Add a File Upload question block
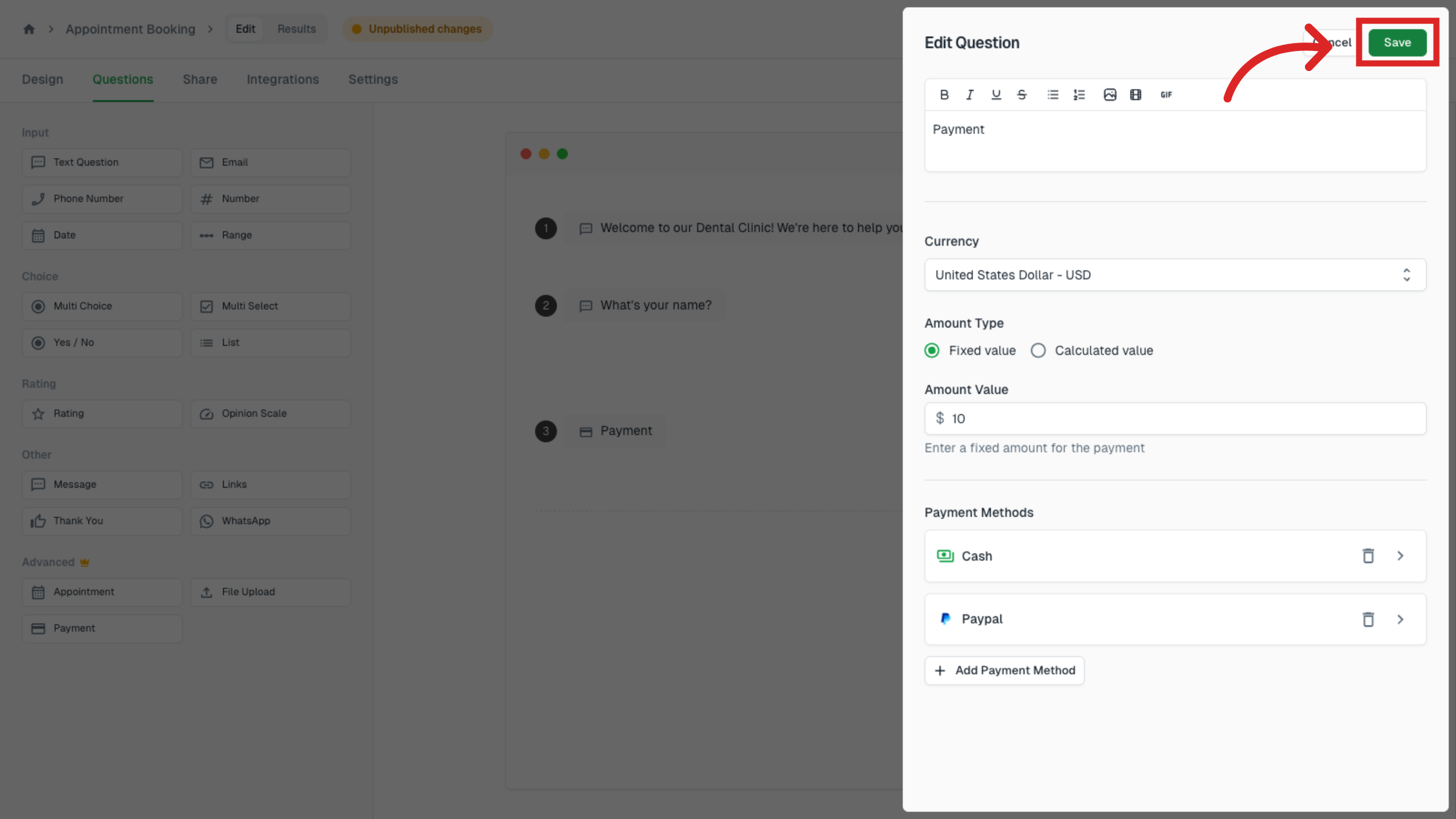This screenshot has height=819, width=1456. (x=271, y=592)
